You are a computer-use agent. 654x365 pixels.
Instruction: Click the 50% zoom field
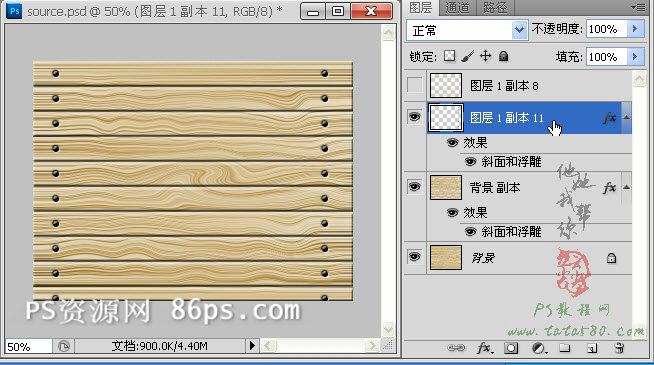[28, 346]
